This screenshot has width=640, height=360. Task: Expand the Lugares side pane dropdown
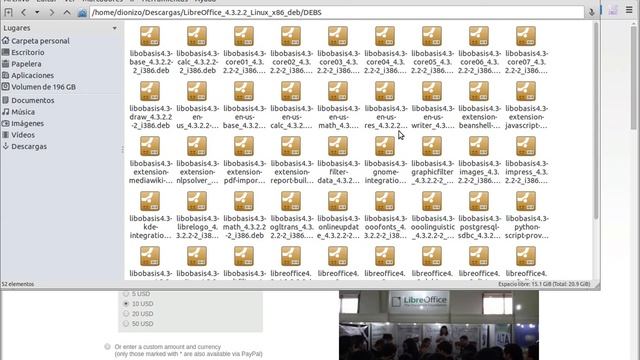click(x=114, y=28)
